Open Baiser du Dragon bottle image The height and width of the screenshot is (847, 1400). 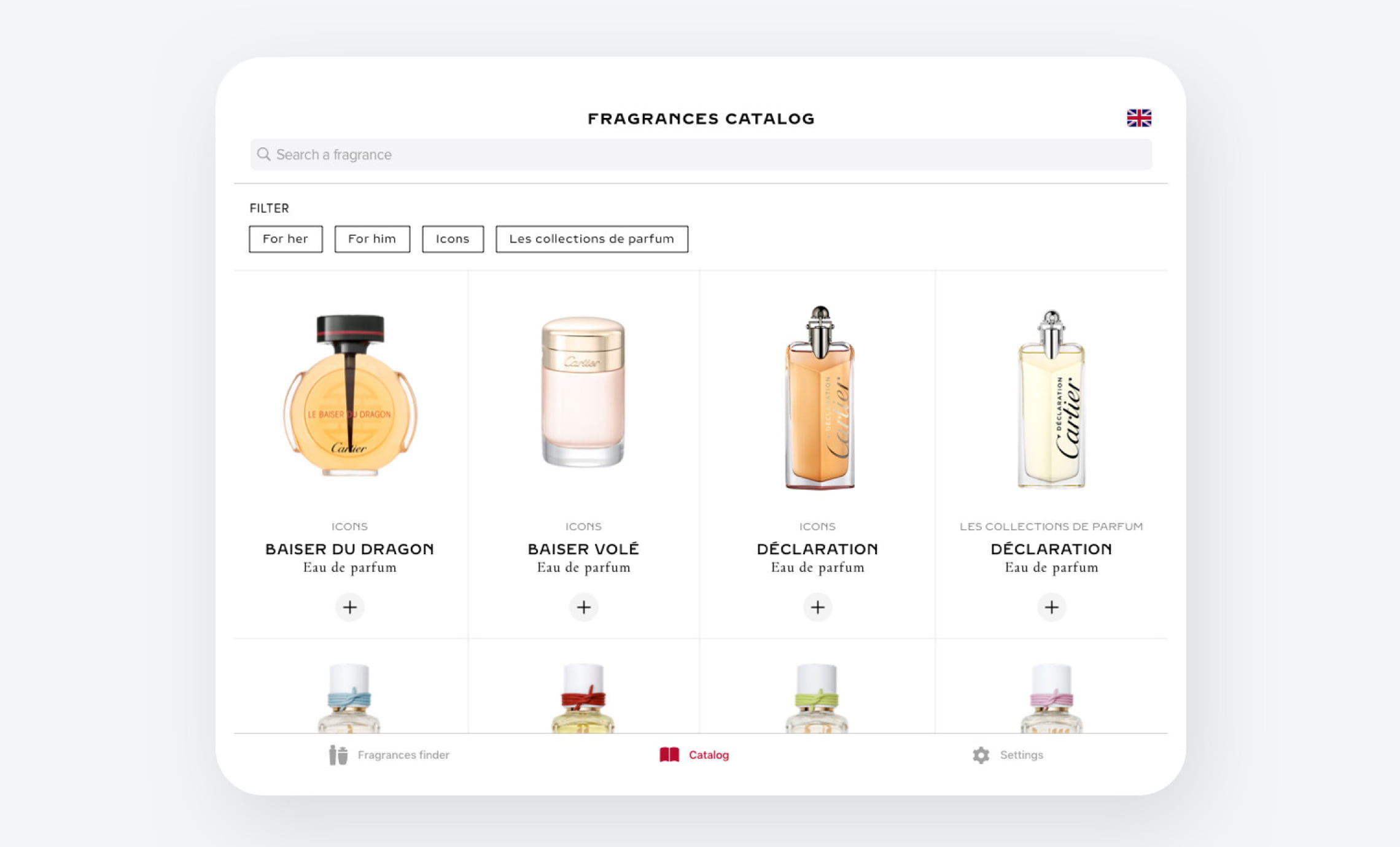tap(350, 395)
